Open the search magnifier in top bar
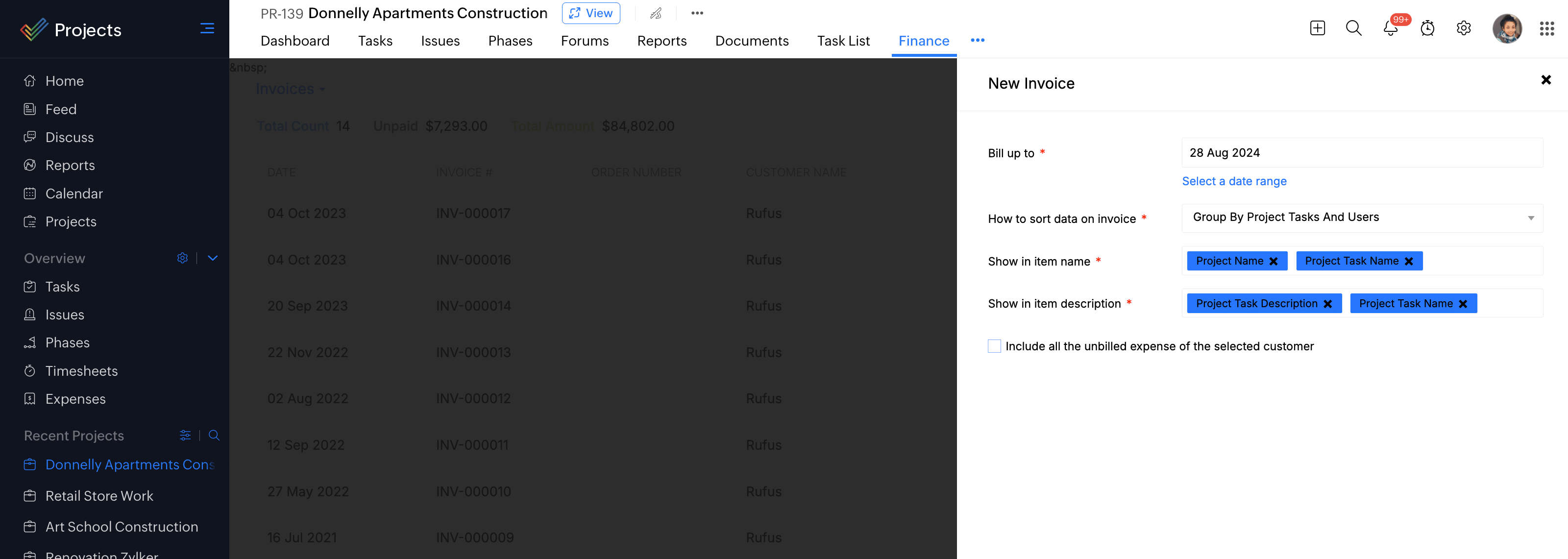 [x=1353, y=28]
